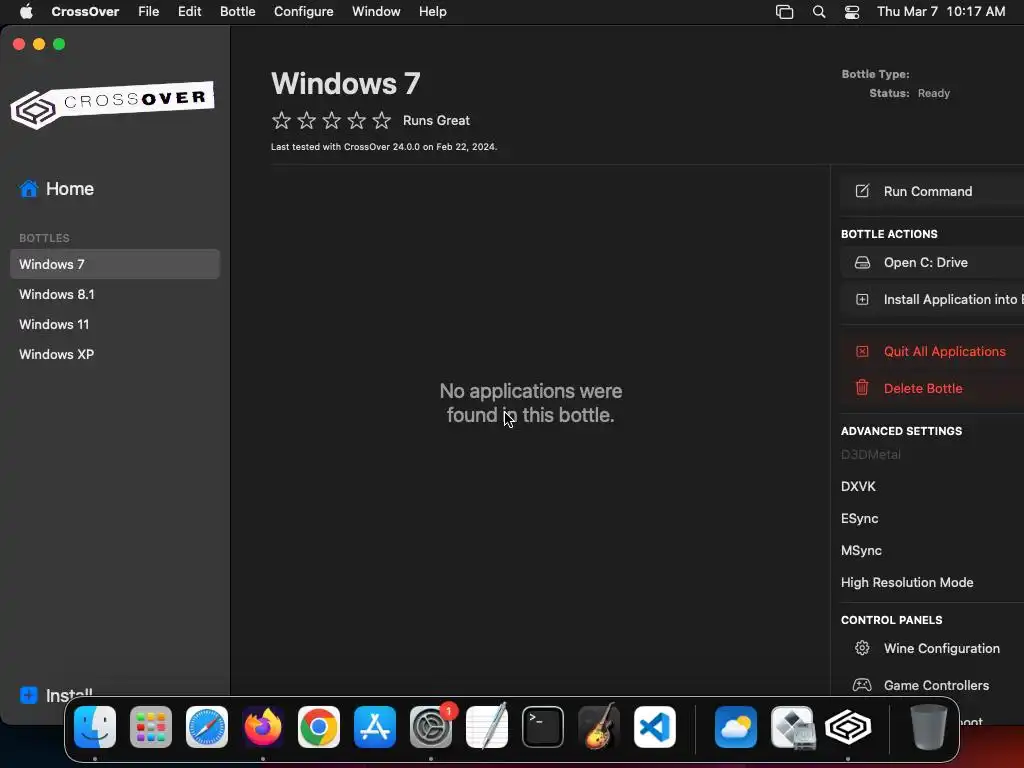Select the Windows 7 bottle
The image size is (1024, 768).
115,264
